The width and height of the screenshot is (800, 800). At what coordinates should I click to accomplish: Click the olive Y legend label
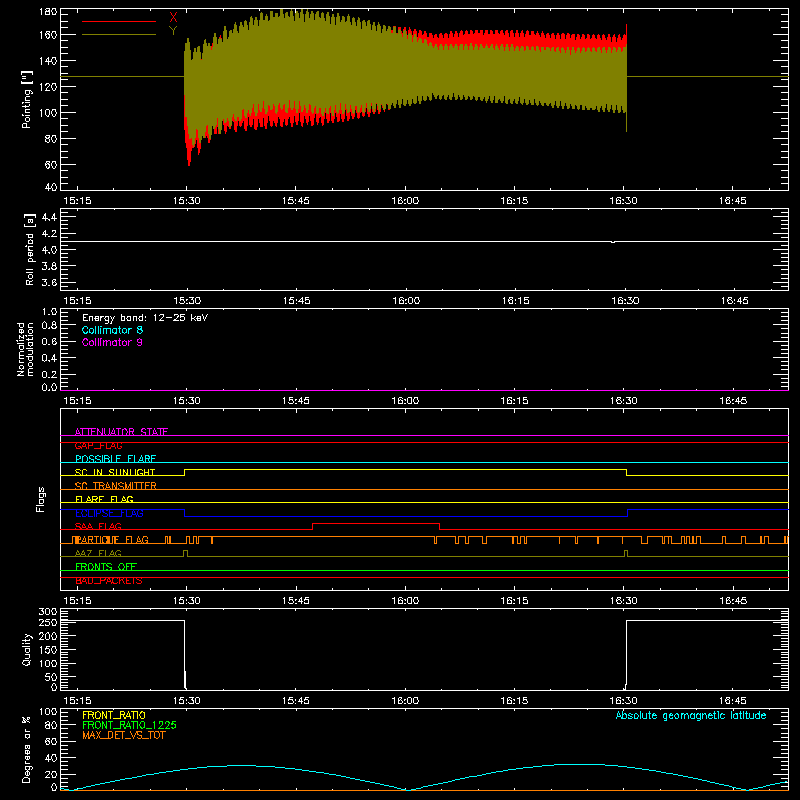coord(173,31)
